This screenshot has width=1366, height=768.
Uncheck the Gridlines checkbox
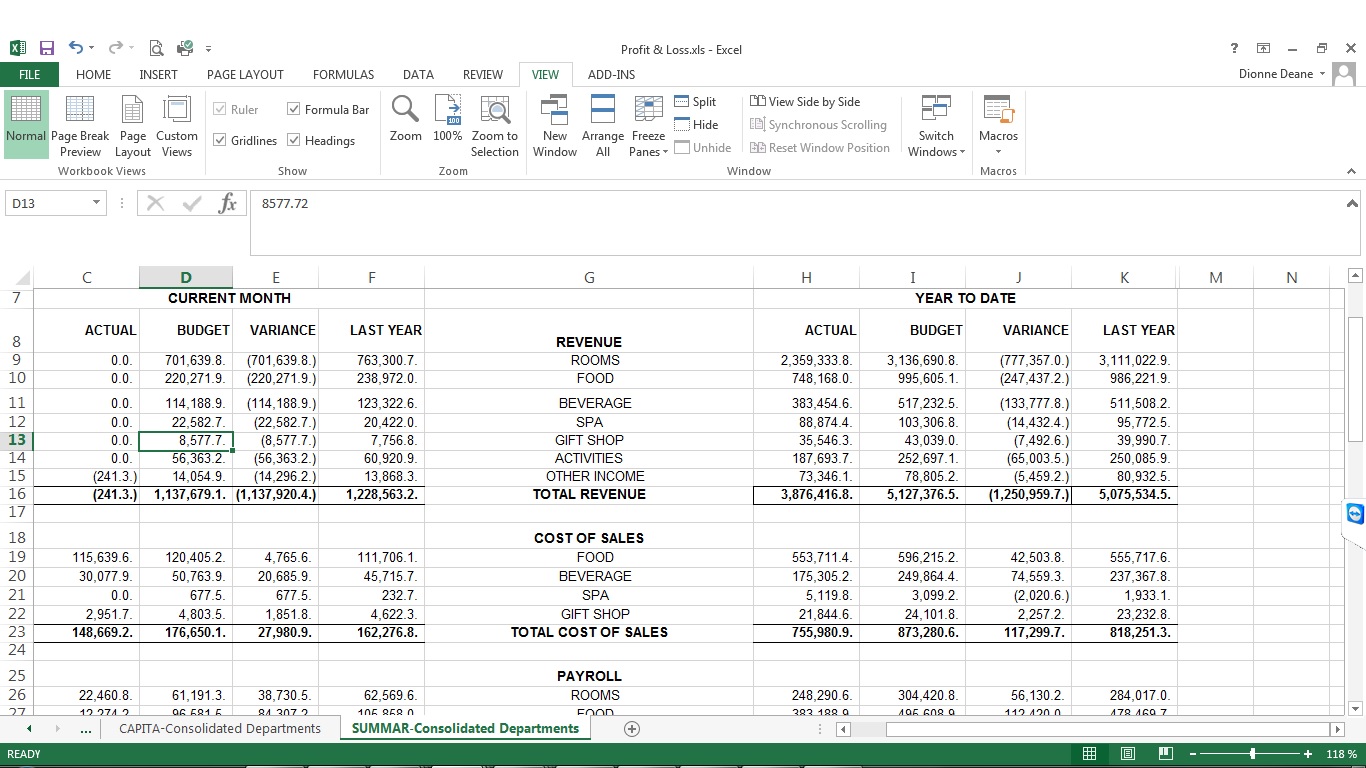coord(220,141)
